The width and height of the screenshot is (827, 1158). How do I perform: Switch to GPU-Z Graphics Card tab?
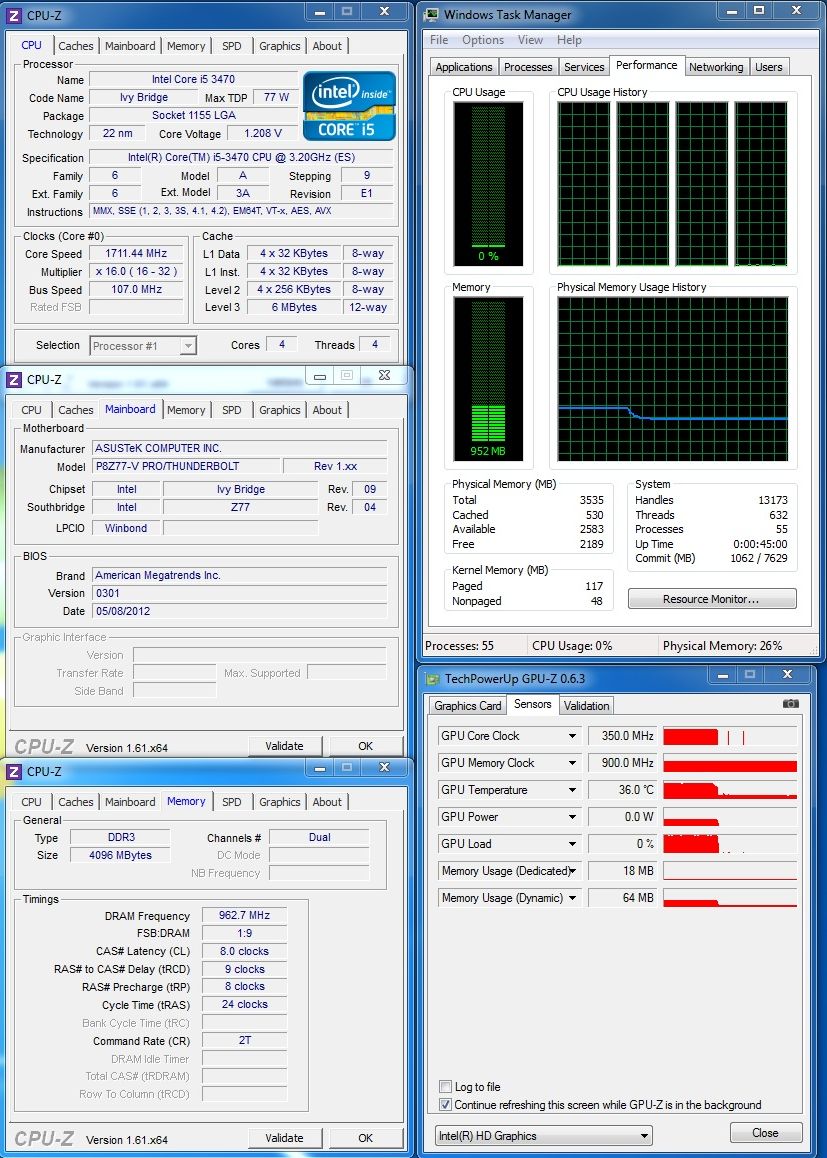point(467,705)
